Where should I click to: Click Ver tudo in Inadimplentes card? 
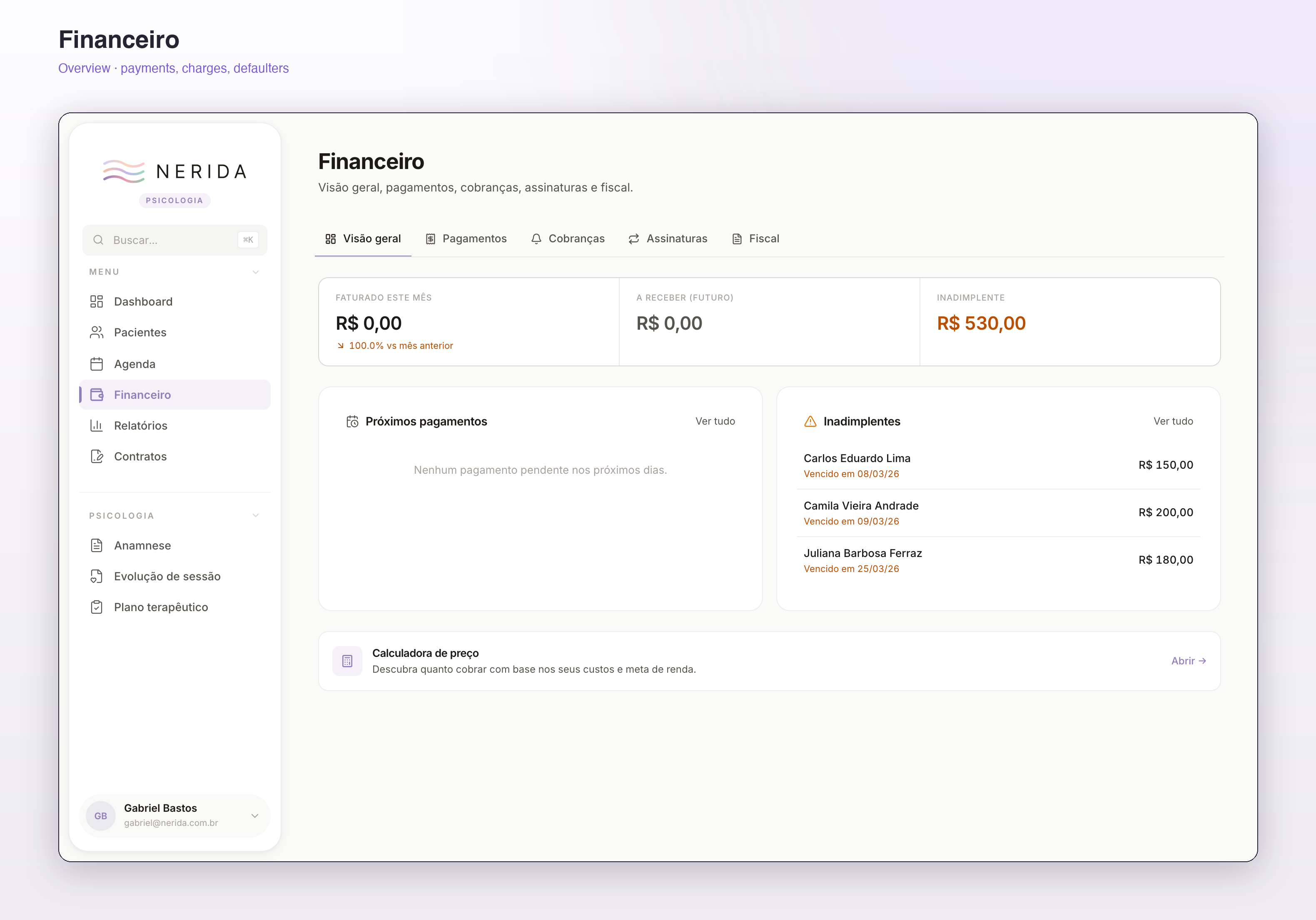tap(1173, 421)
